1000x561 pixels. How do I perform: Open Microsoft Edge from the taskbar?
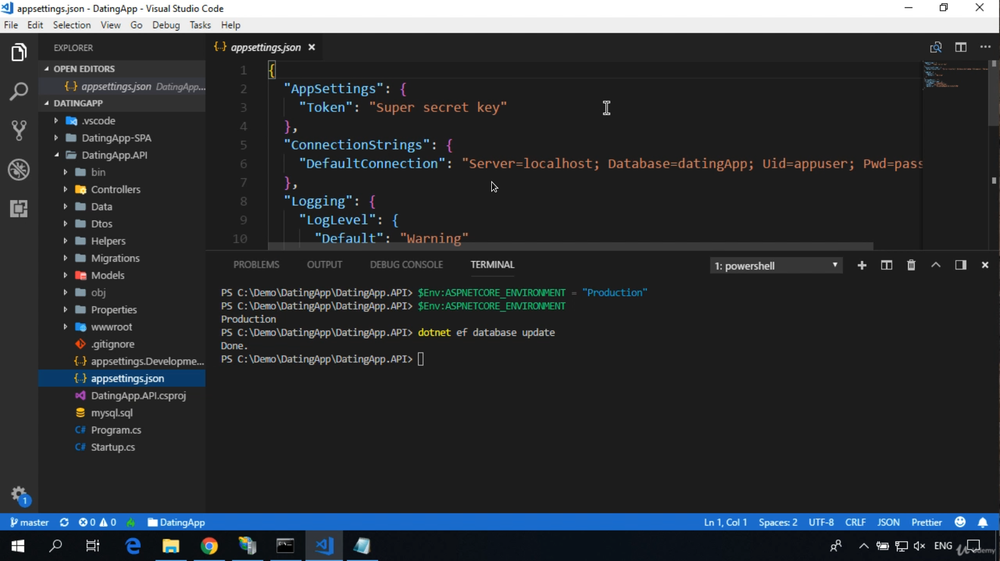(x=133, y=546)
